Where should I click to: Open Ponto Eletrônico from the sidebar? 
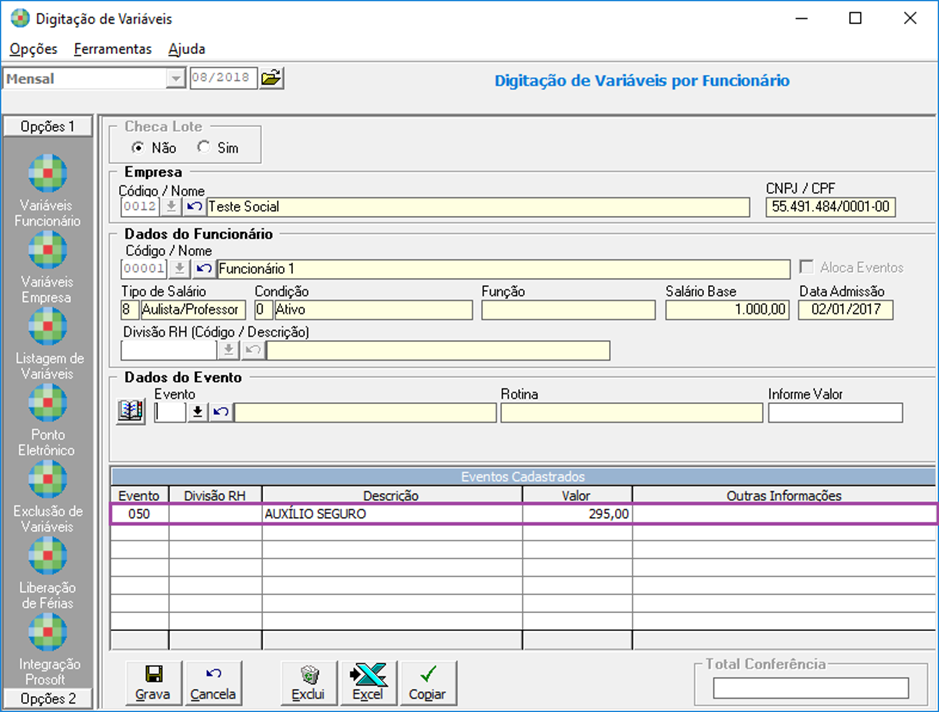point(47,420)
